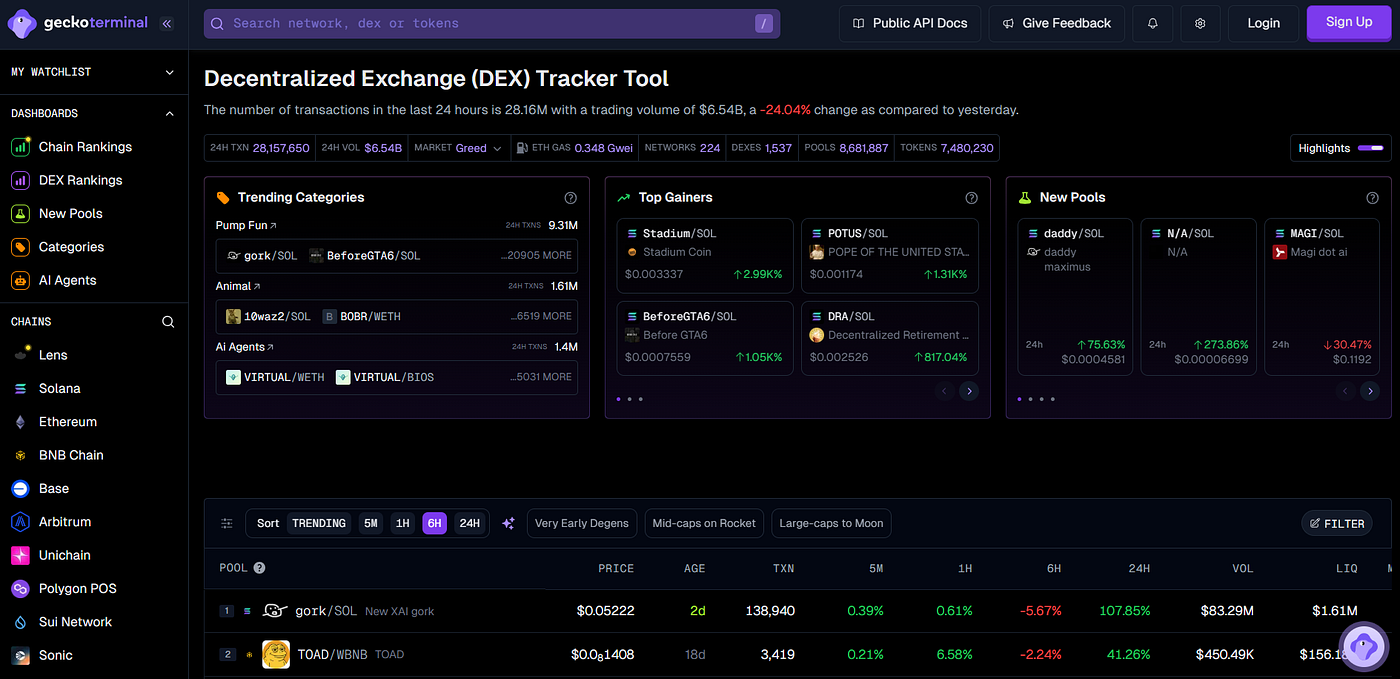Open settings gear icon in header
Viewport: 1400px width, 679px height.
[1201, 23]
